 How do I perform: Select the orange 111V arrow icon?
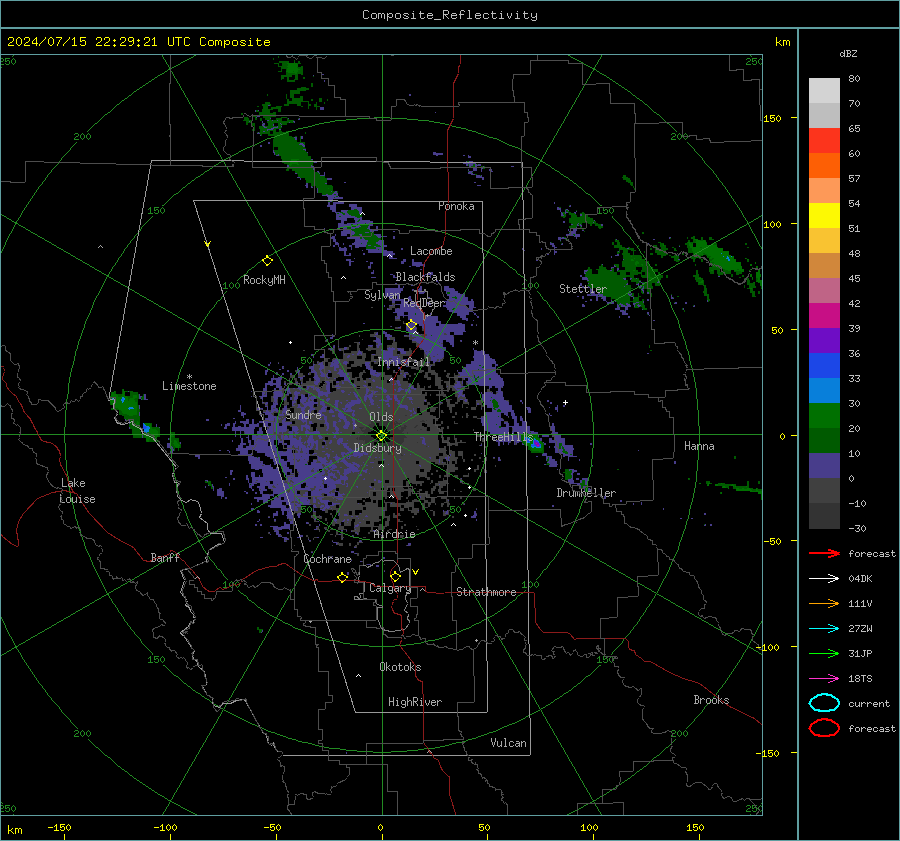(x=824, y=603)
